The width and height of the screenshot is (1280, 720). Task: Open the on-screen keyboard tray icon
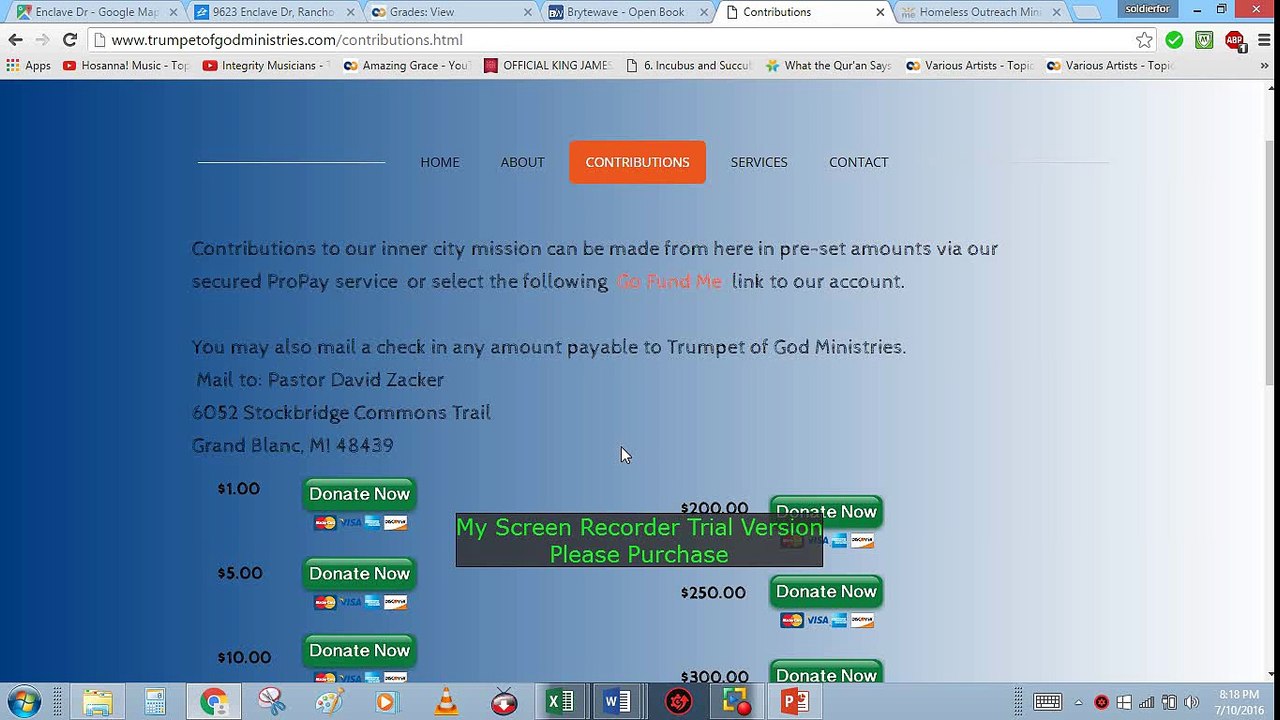[1047, 702]
